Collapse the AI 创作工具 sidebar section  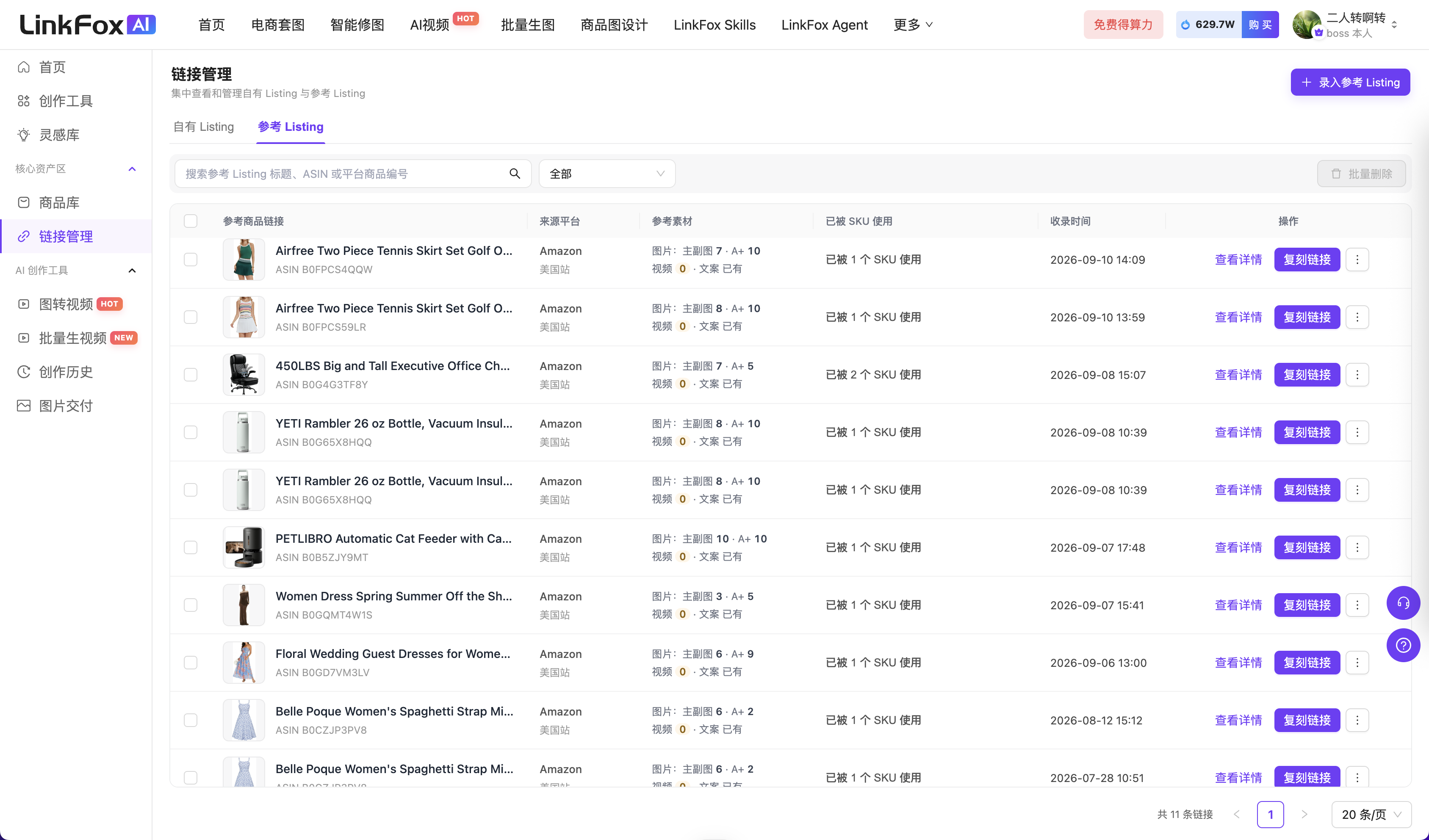tap(132, 271)
